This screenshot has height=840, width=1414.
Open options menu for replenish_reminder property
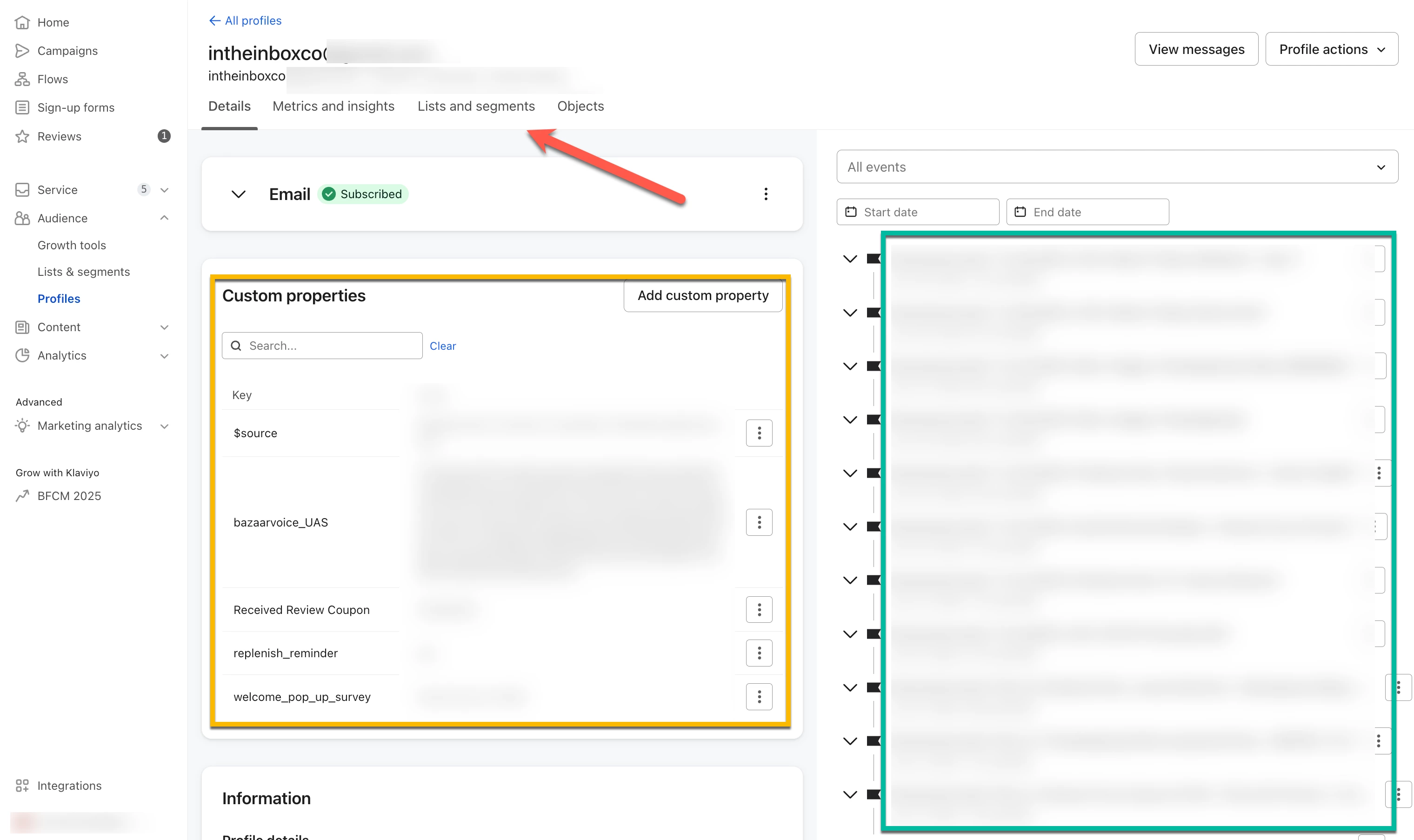pyautogui.click(x=759, y=653)
